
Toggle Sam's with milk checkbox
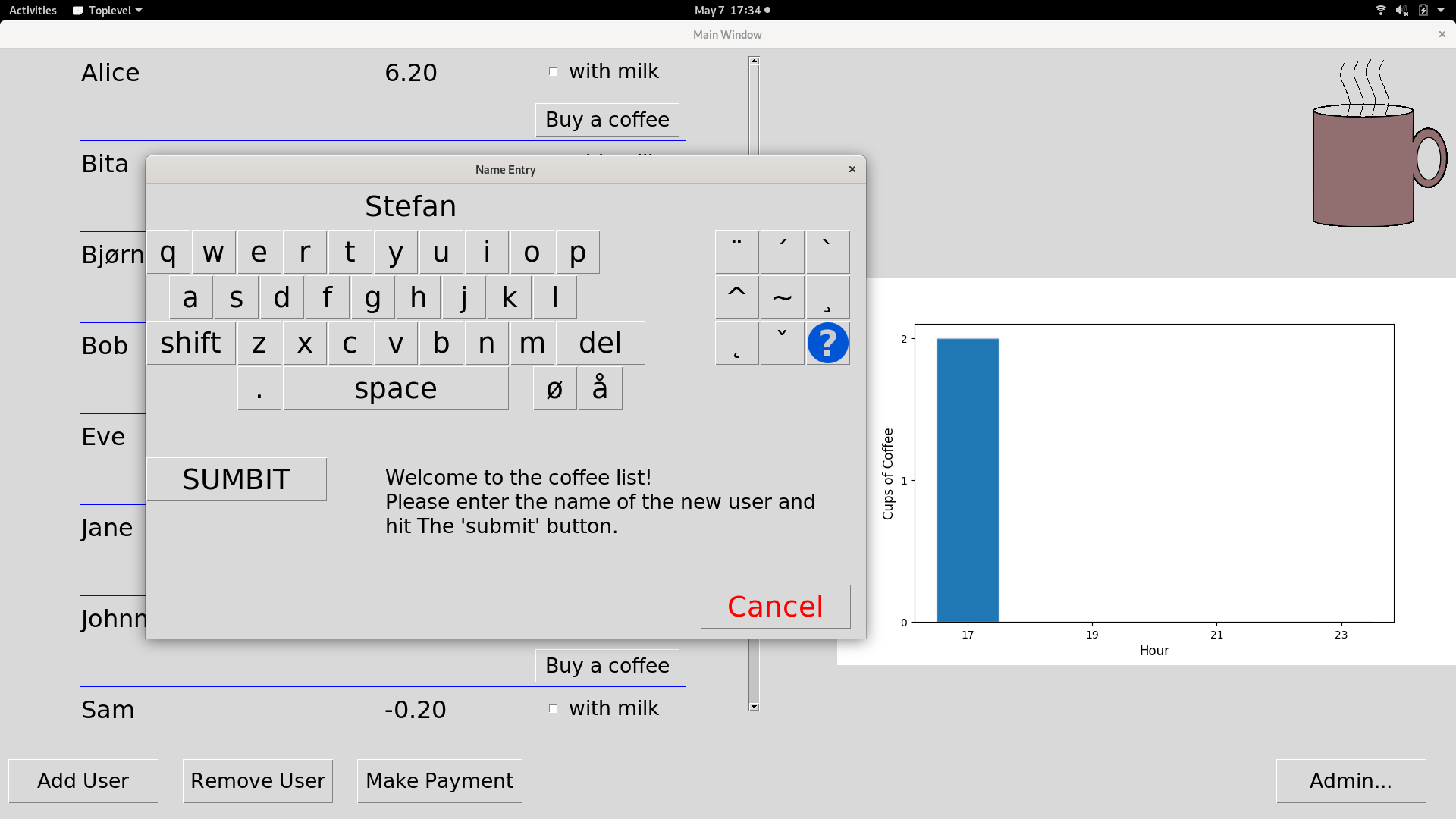tap(553, 709)
